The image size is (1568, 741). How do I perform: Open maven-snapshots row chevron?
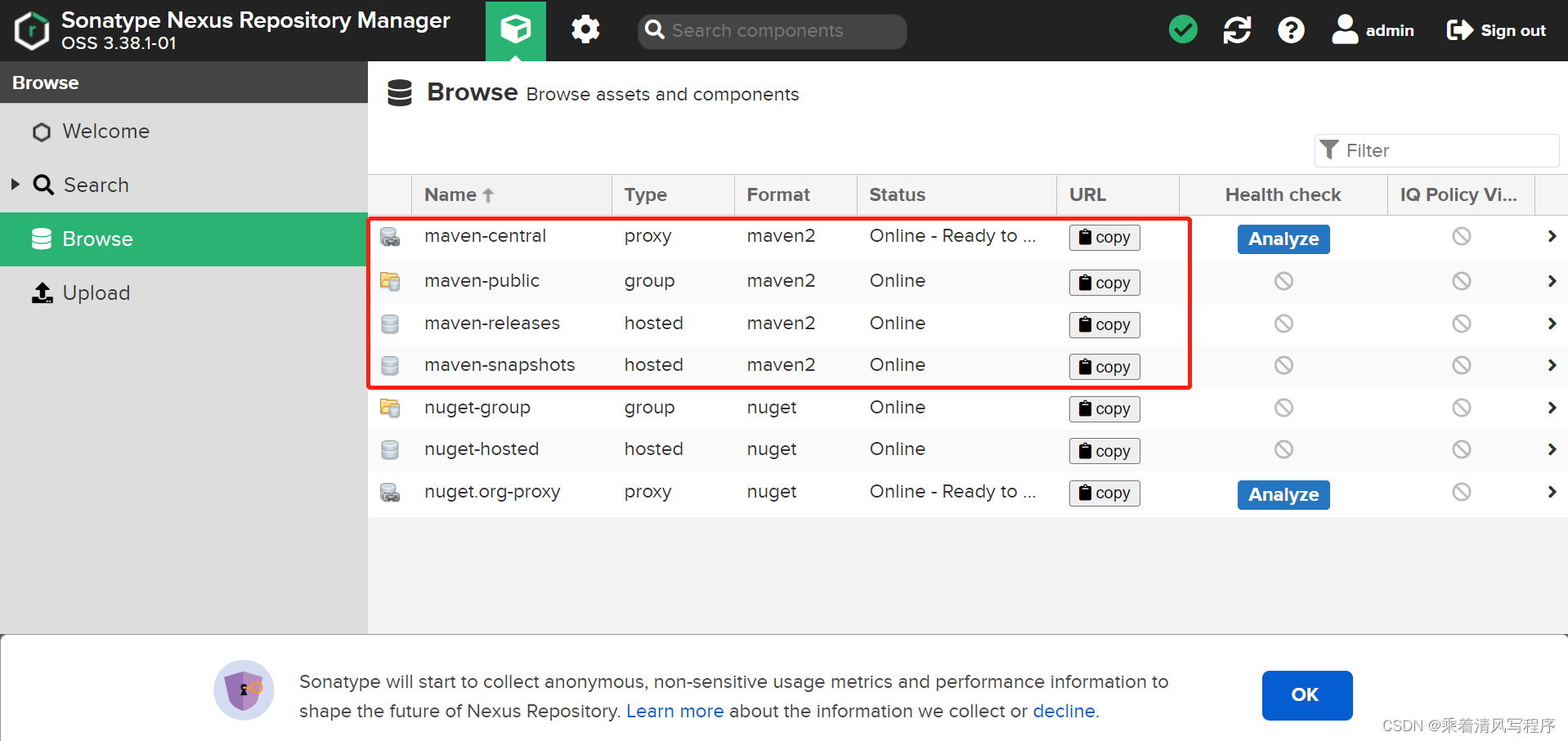point(1552,365)
